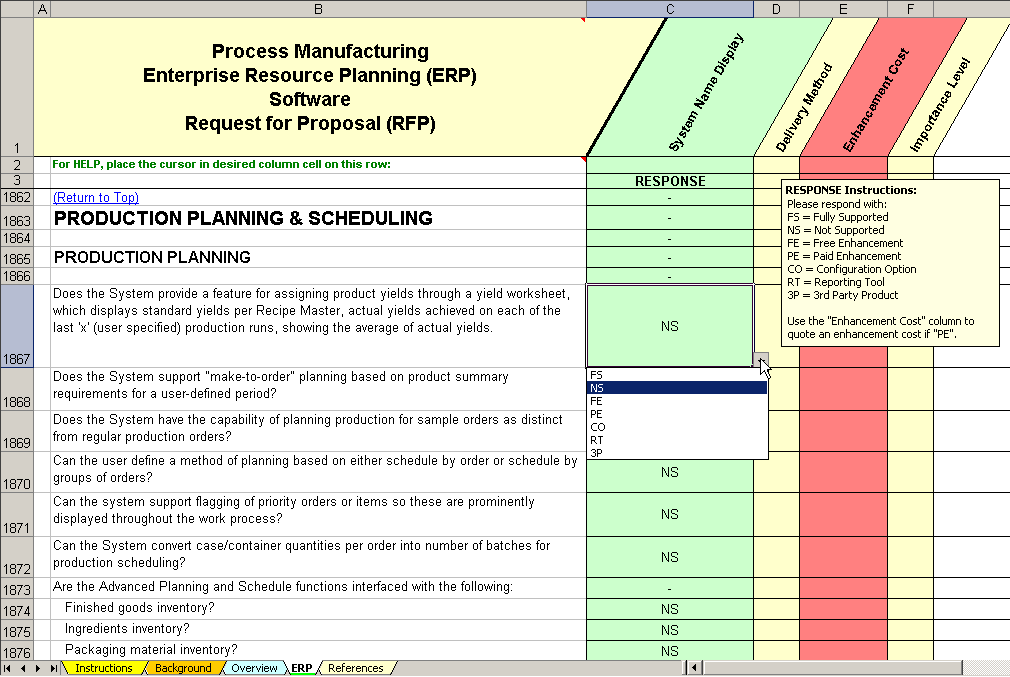Select column B header
Image resolution: width=1010 pixels, height=677 pixels.
(x=318, y=9)
